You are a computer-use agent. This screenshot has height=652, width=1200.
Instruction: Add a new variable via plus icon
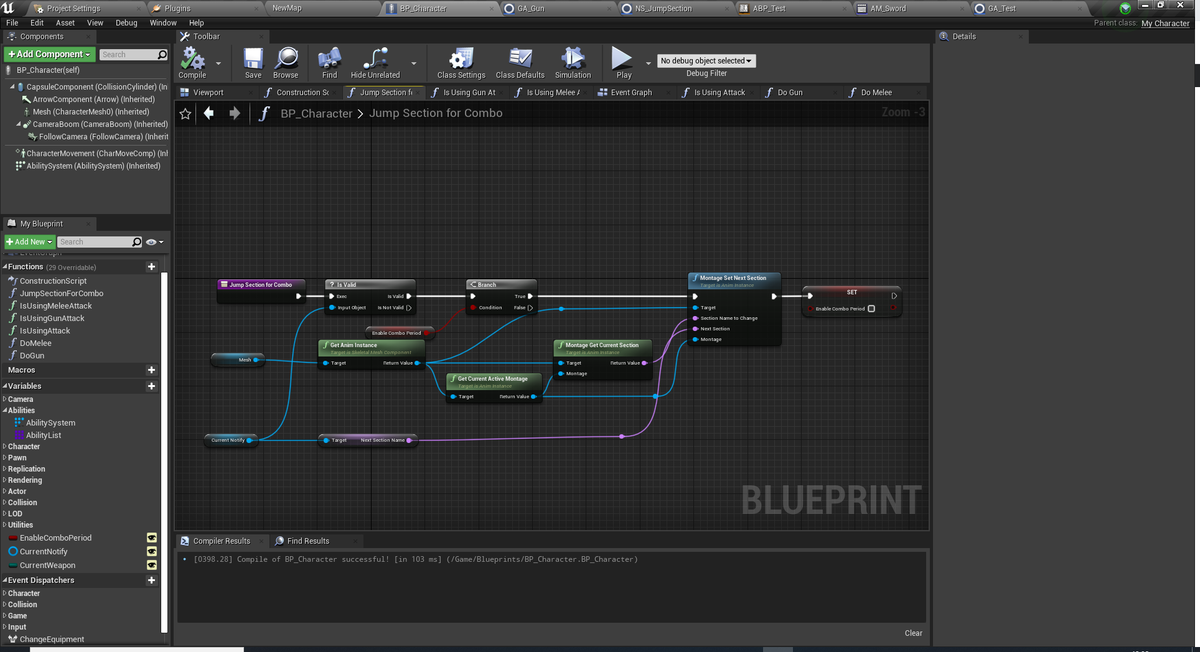[151, 386]
